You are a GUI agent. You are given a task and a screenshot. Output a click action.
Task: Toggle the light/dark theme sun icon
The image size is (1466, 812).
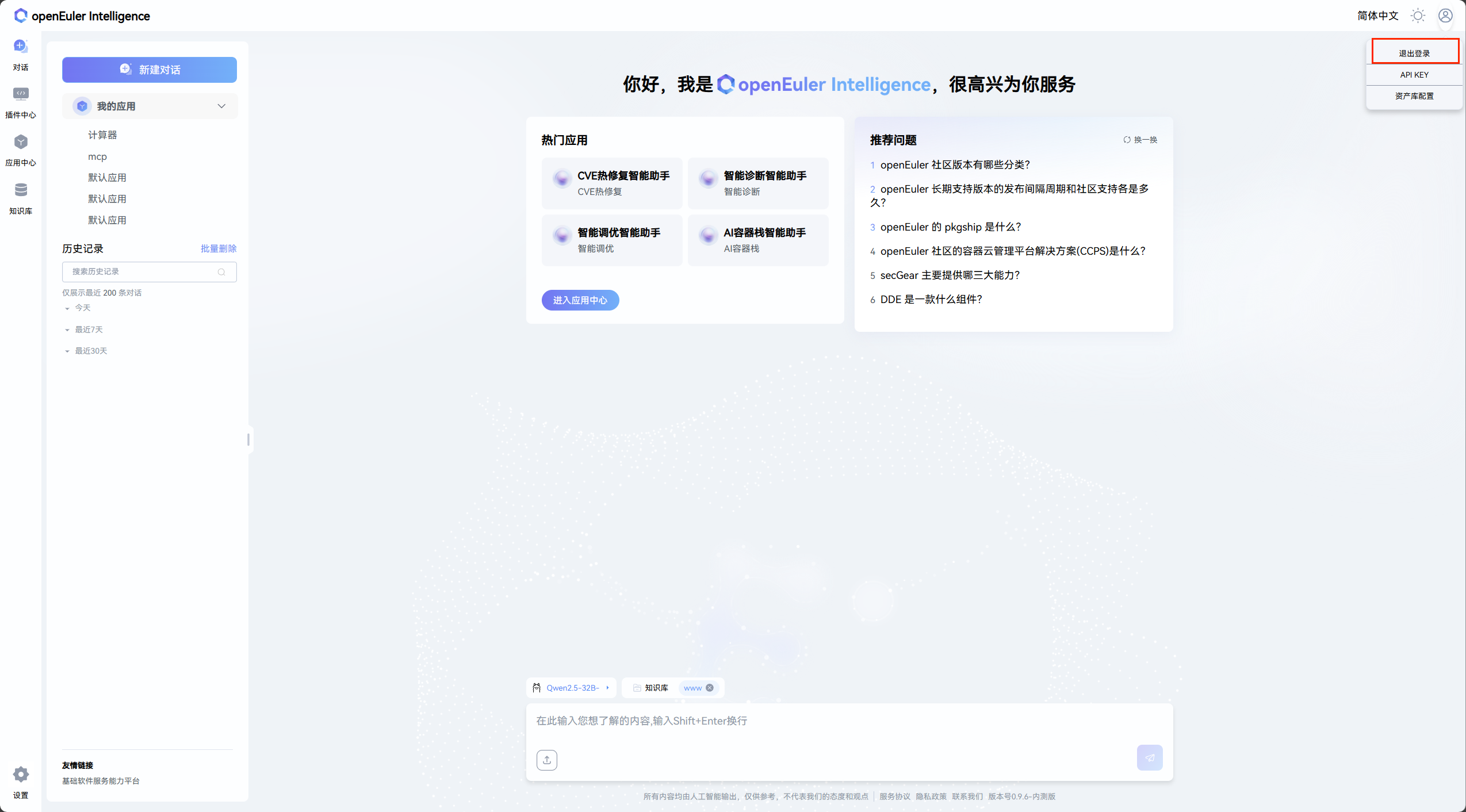(x=1418, y=16)
